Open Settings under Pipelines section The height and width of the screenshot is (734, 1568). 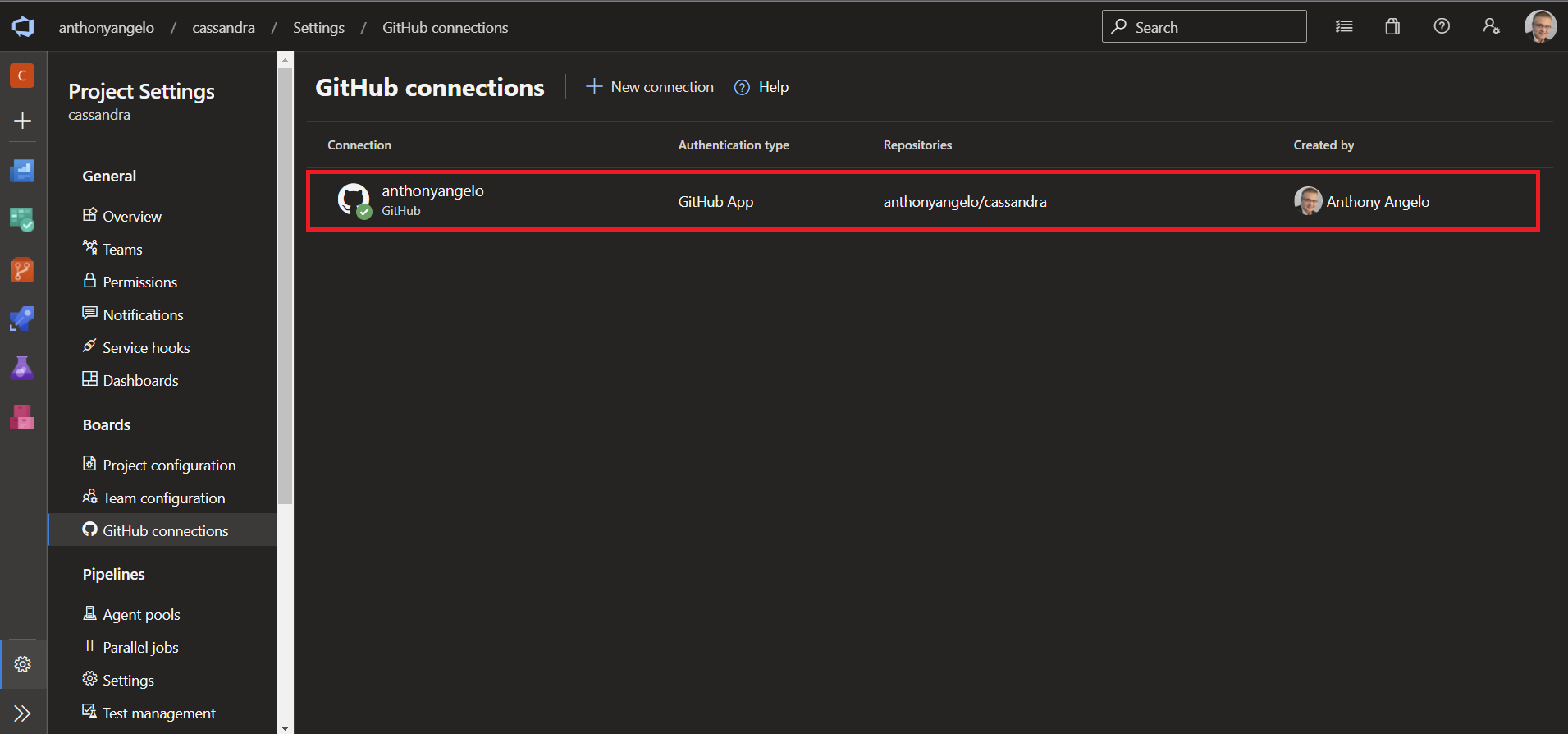coord(118,680)
